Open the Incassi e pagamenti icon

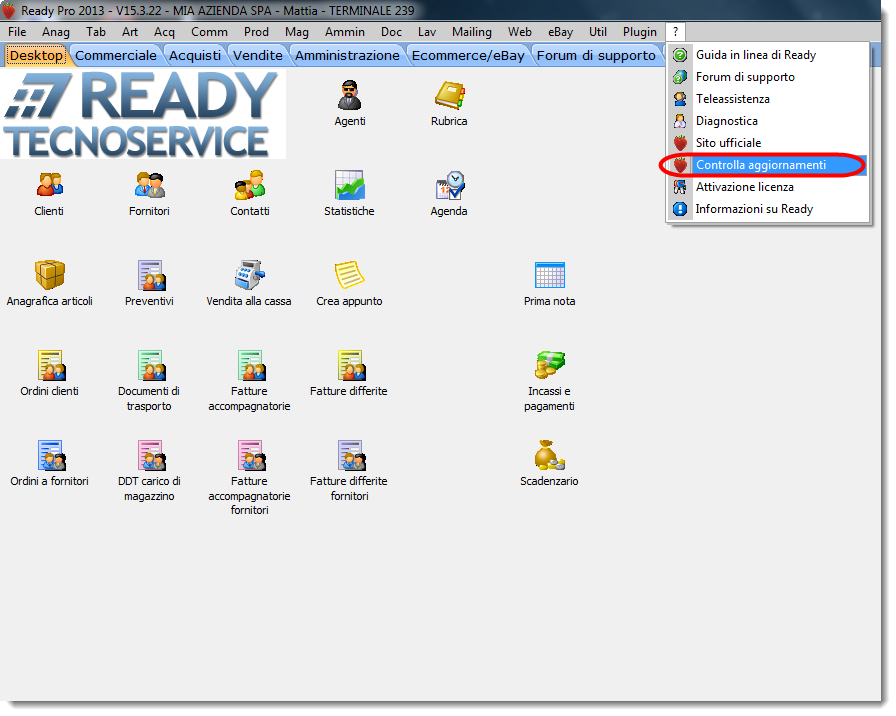click(550, 366)
